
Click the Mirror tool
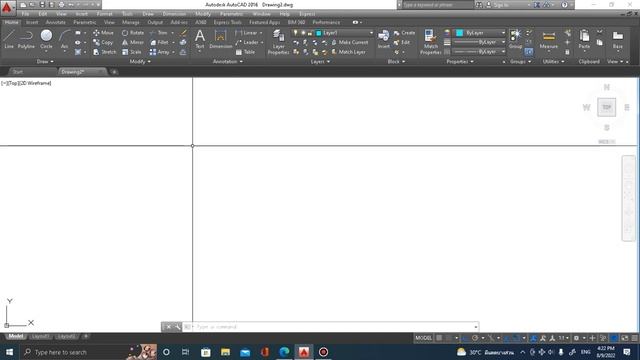(x=133, y=42)
